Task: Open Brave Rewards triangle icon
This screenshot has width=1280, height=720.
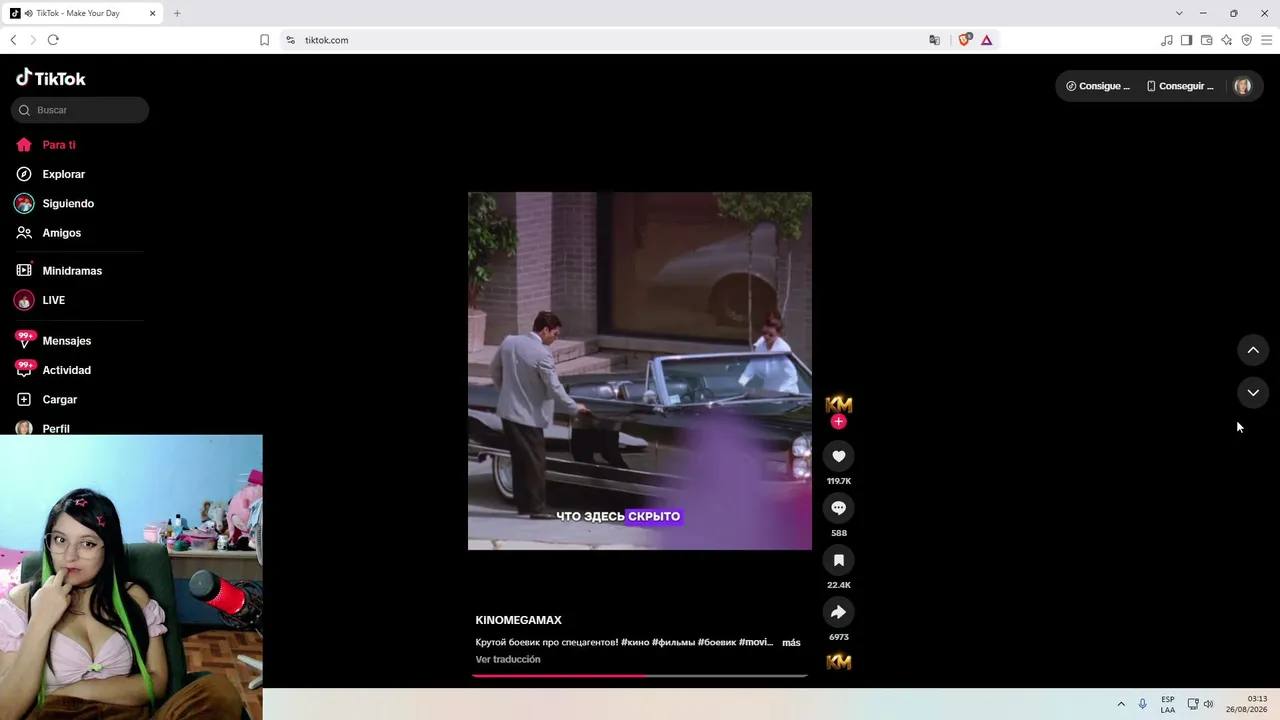Action: 986,40
